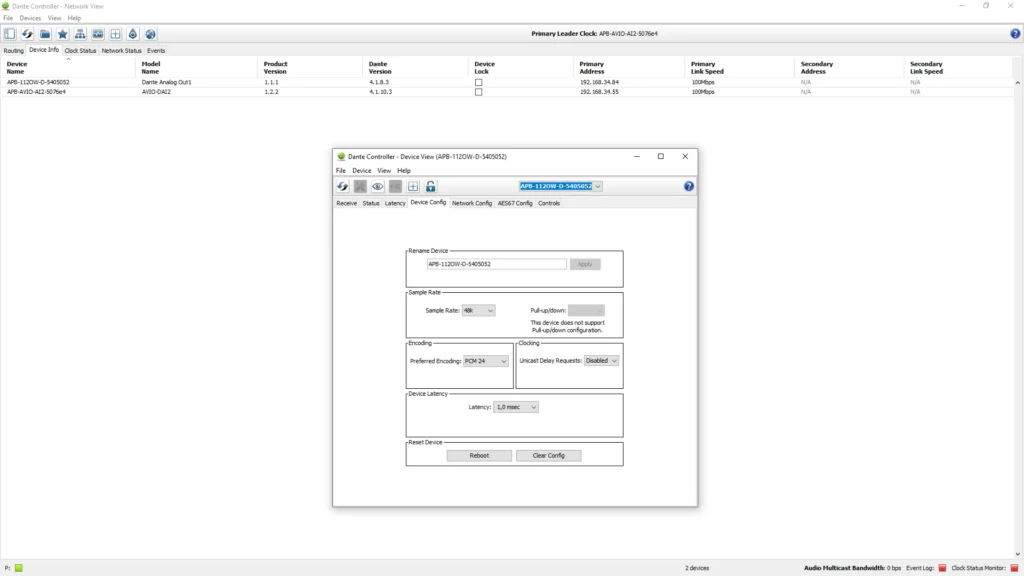Viewport: 1024px width, 576px height.
Task: Click the plus grid icon in Device View toolbar
Action: pos(413,187)
